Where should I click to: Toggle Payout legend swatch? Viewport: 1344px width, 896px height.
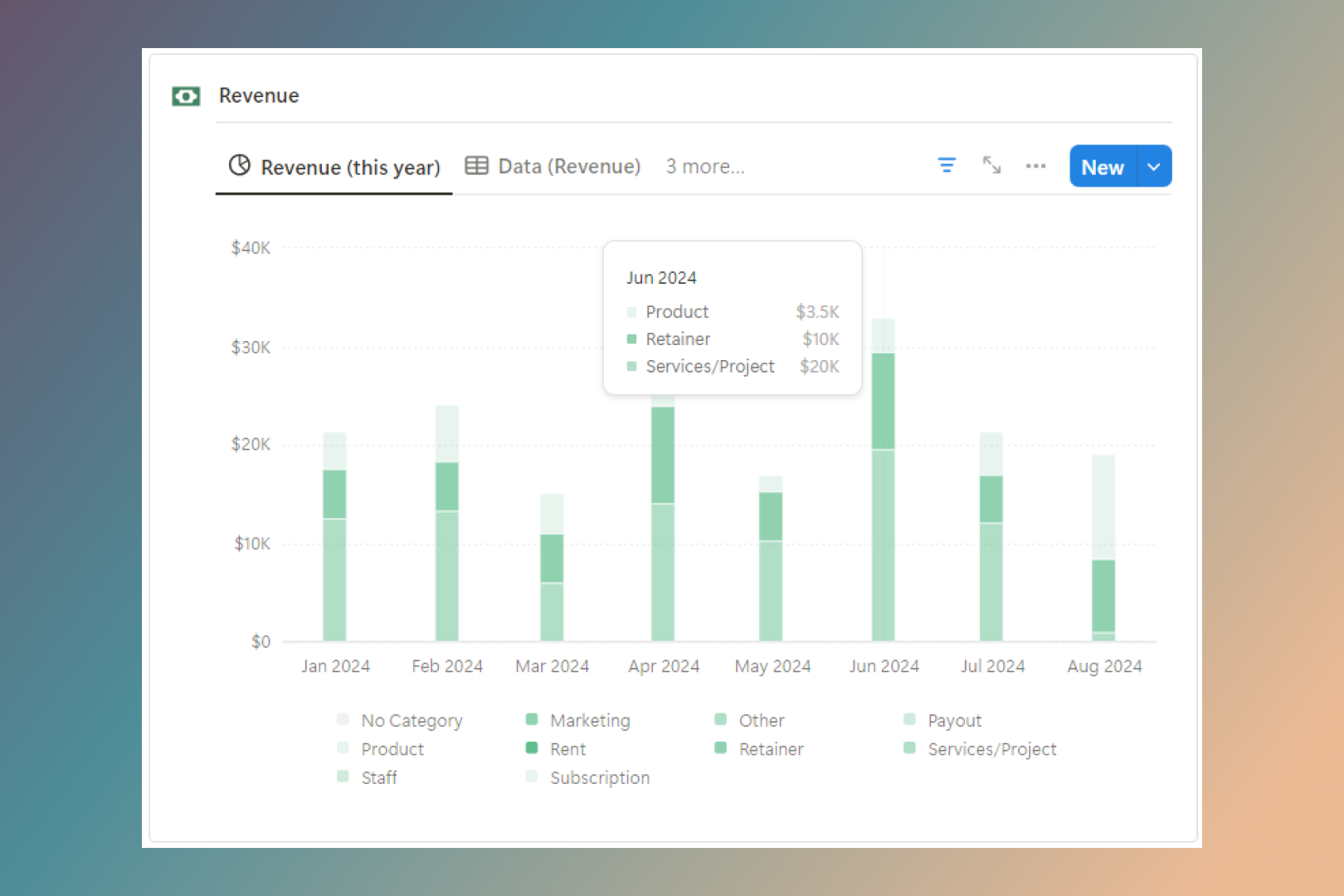(910, 719)
